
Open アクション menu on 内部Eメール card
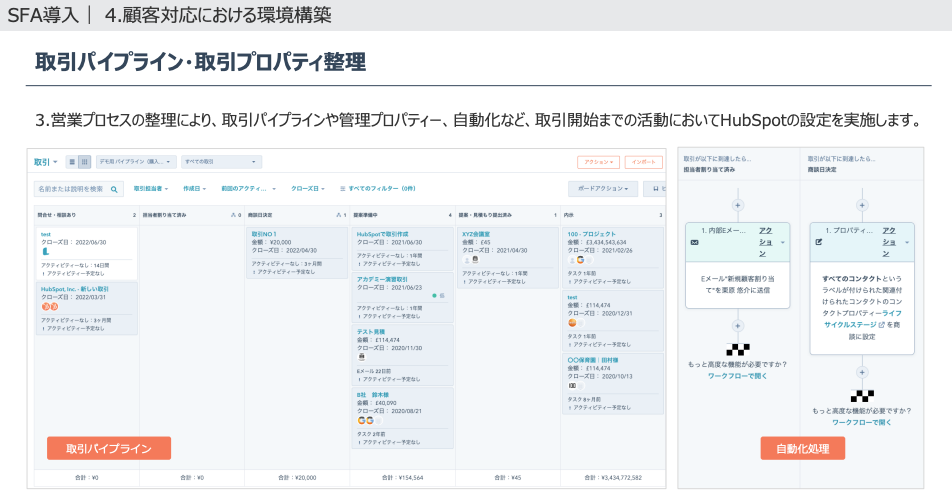pos(771,242)
